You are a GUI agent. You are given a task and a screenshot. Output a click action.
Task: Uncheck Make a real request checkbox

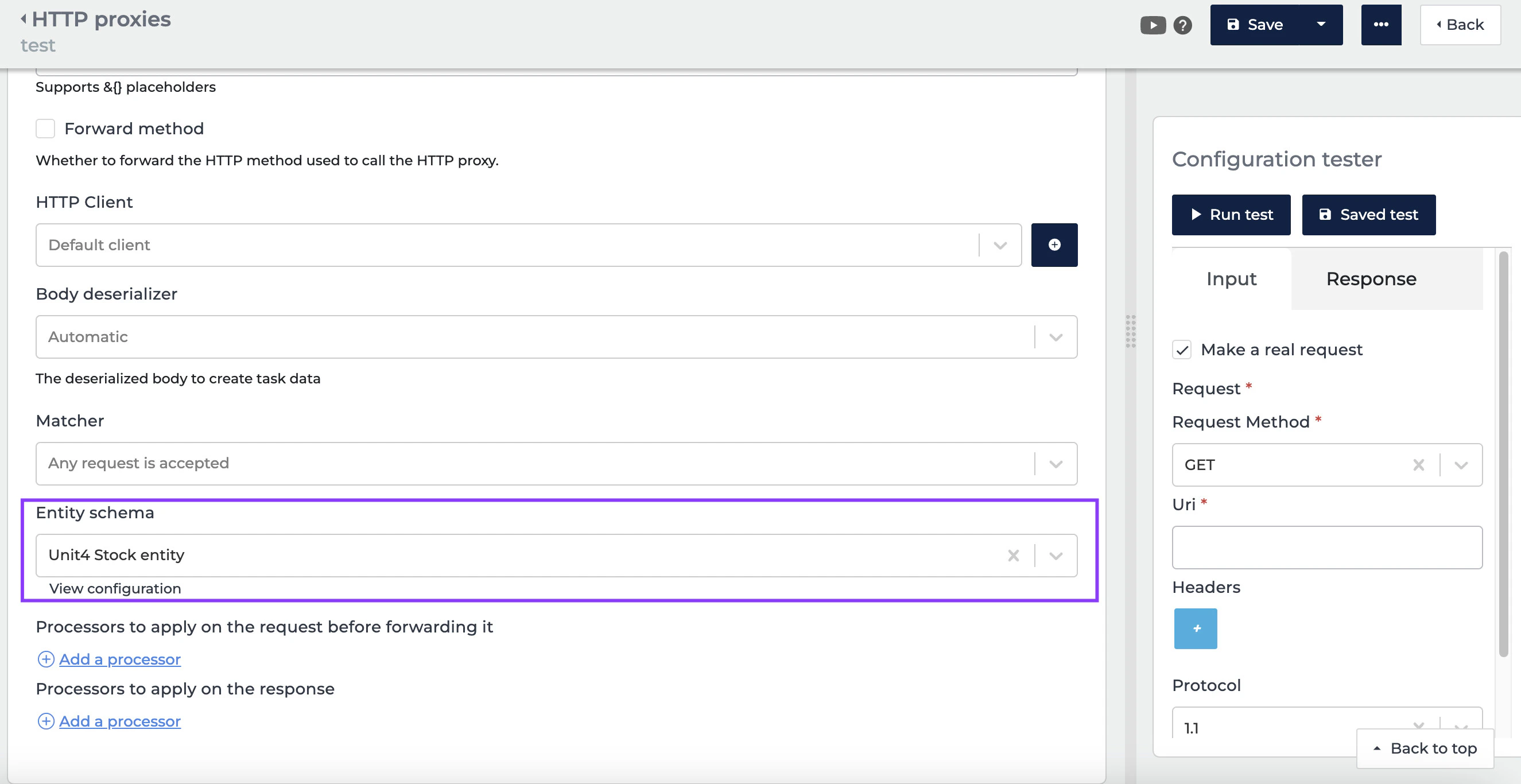click(x=1181, y=350)
